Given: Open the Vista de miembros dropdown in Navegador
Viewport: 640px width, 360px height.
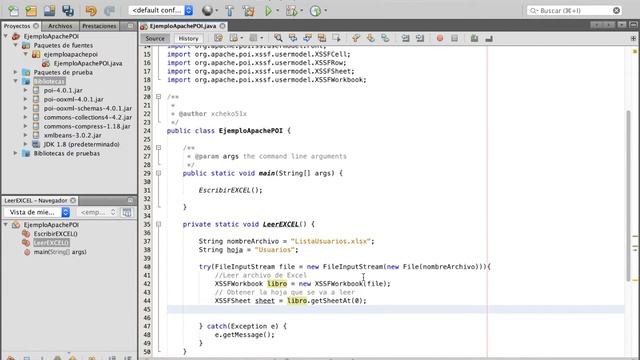Looking at the screenshot, I should (x=37, y=212).
